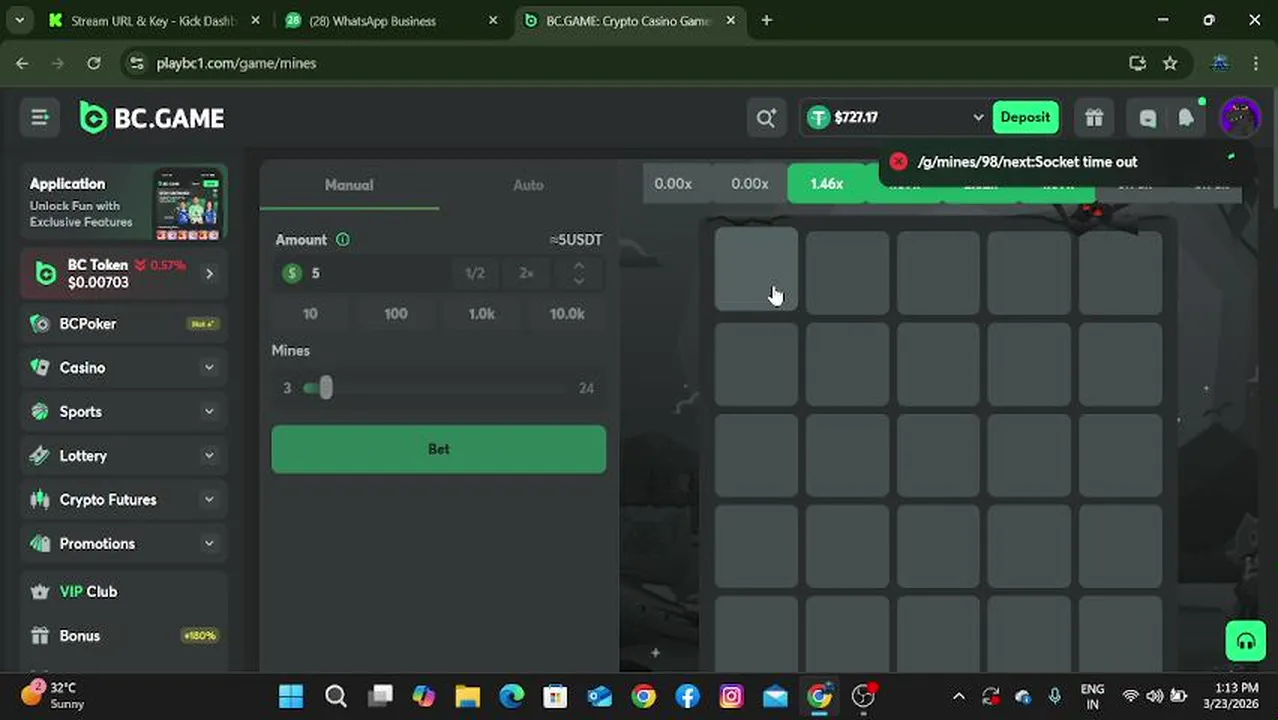1278x720 pixels.
Task: Click the browser address bar URL
Action: [x=236, y=63]
